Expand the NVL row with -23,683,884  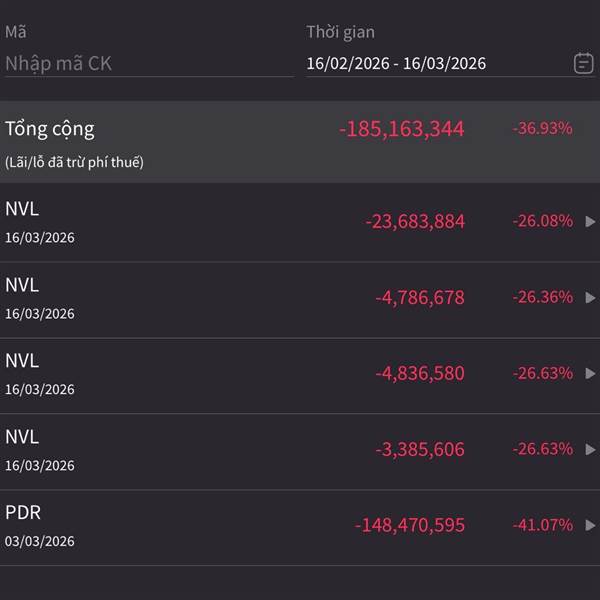(590, 221)
